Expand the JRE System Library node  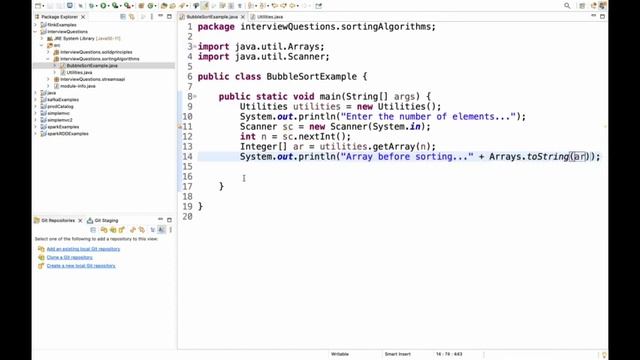click(x=42, y=38)
